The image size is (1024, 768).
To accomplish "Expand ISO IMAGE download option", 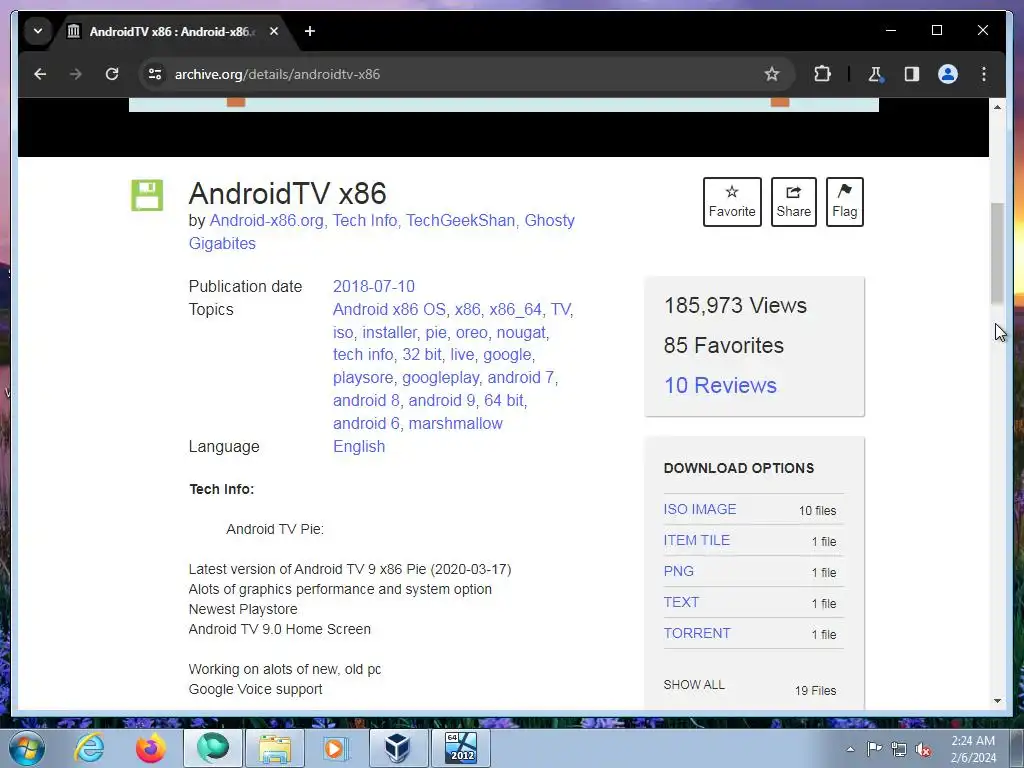I will [699, 509].
